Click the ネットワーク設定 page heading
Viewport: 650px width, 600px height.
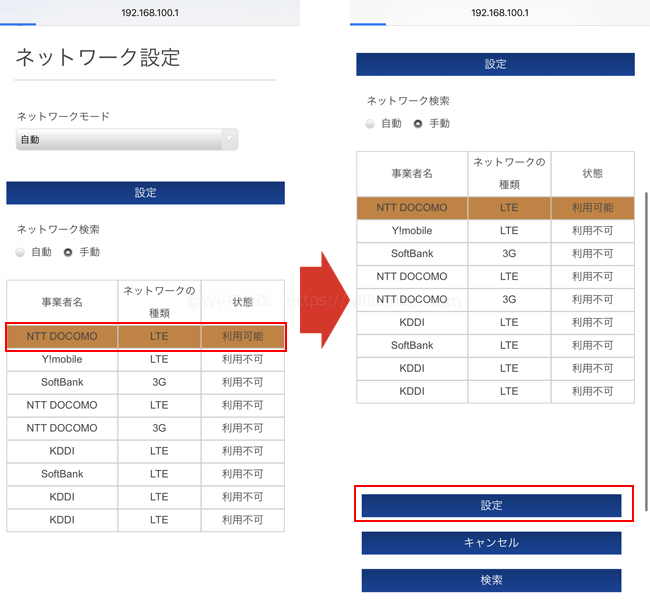point(98,57)
